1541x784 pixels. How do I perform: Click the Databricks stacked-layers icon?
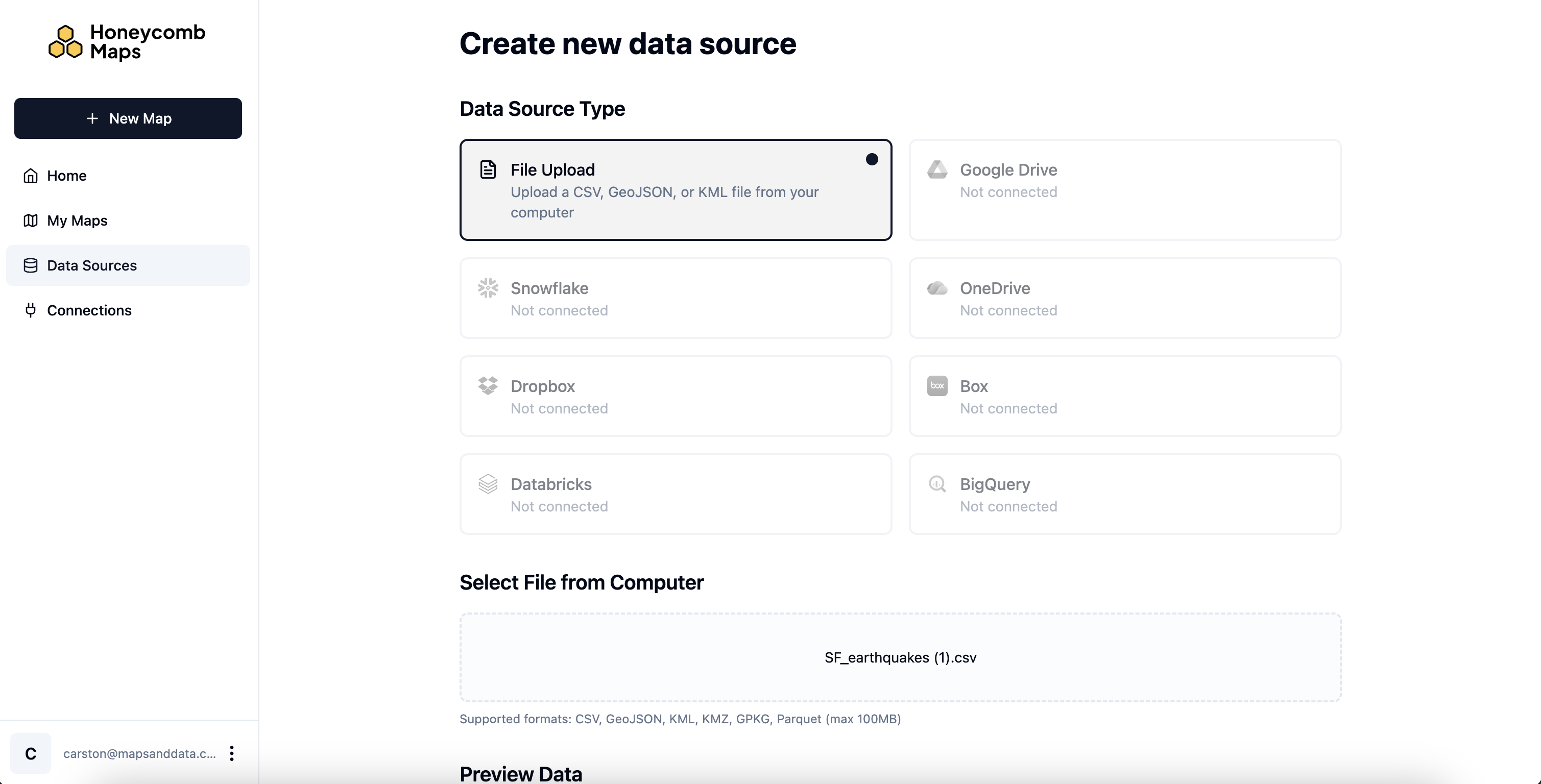coord(489,484)
